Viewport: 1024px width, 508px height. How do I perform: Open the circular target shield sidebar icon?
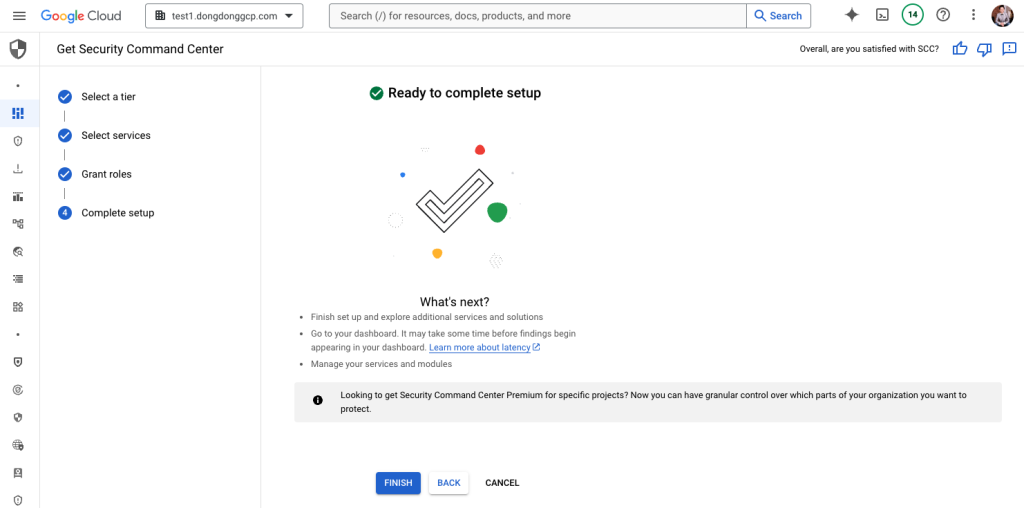point(18,390)
